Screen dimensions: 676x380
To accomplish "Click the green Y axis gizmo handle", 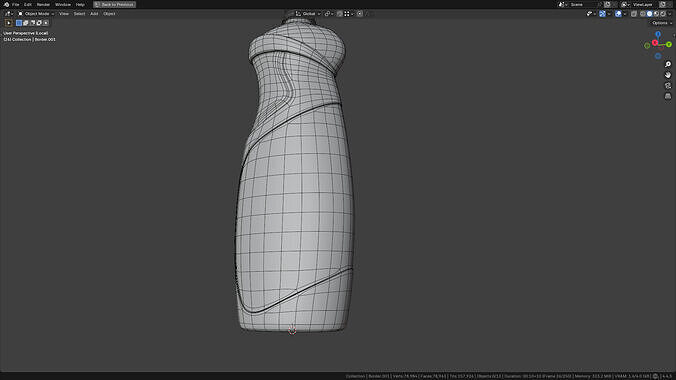I will click(x=669, y=44).
